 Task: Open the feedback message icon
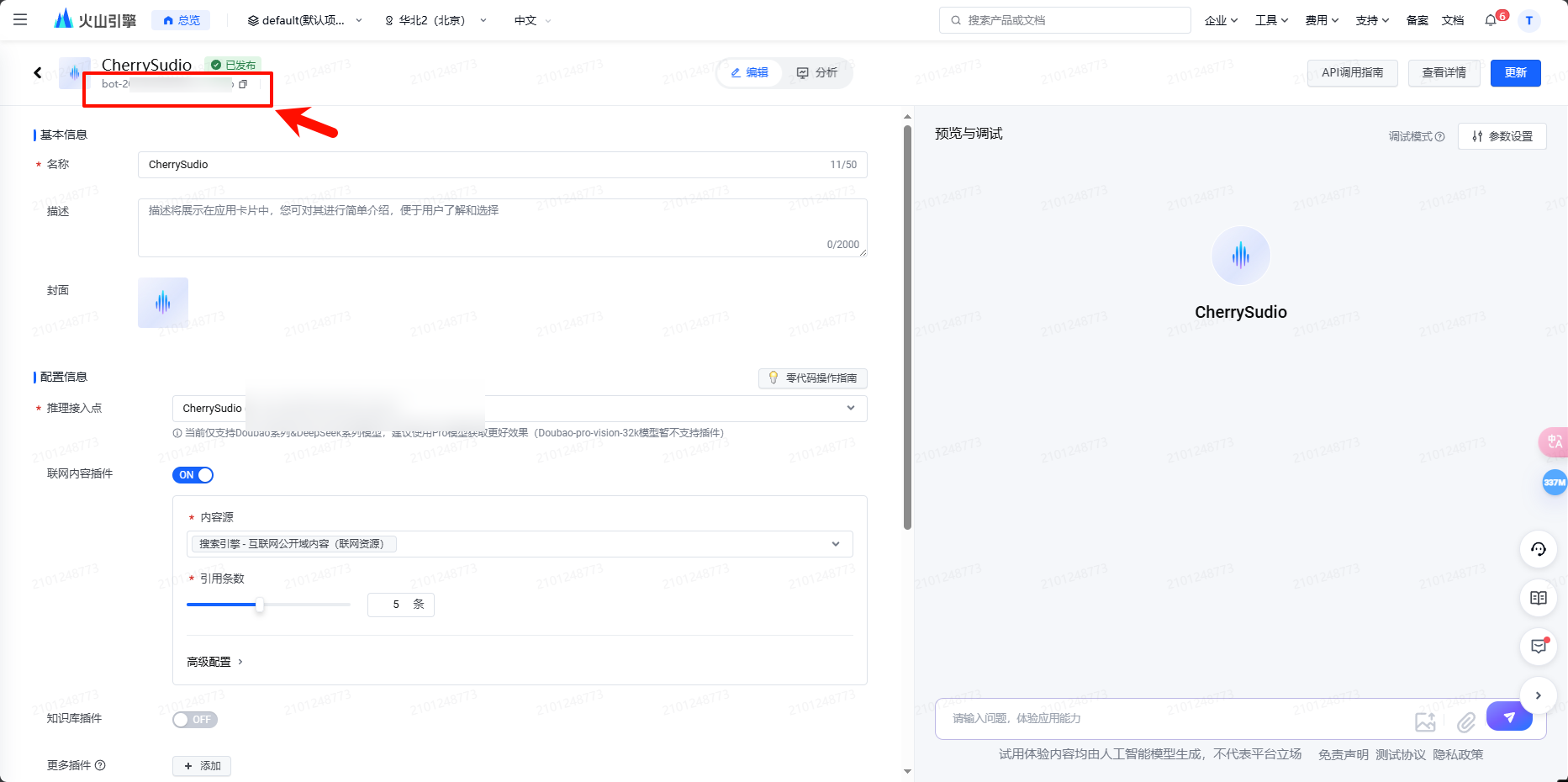(x=1539, y=647)
